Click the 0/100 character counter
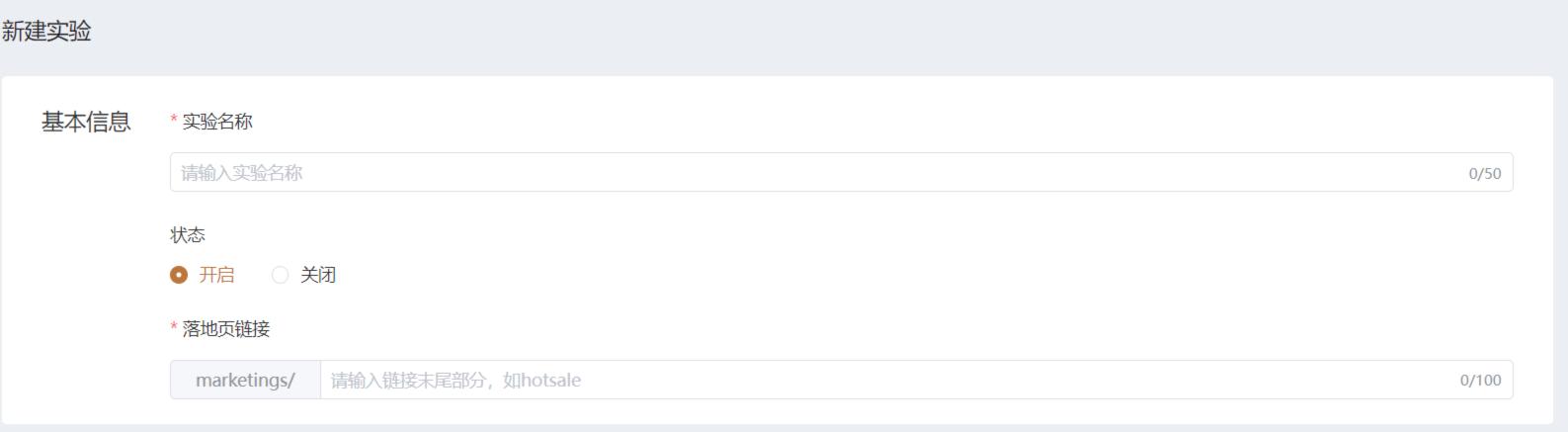This screenshot has height=432, width=1568. [1480, 381]
